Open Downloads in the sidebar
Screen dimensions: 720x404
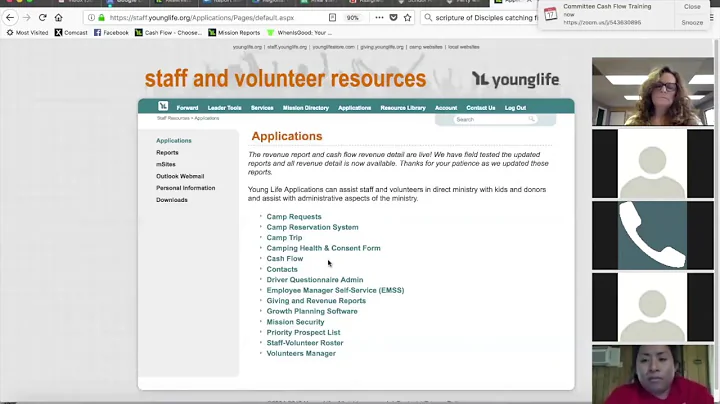click(172, 200)
